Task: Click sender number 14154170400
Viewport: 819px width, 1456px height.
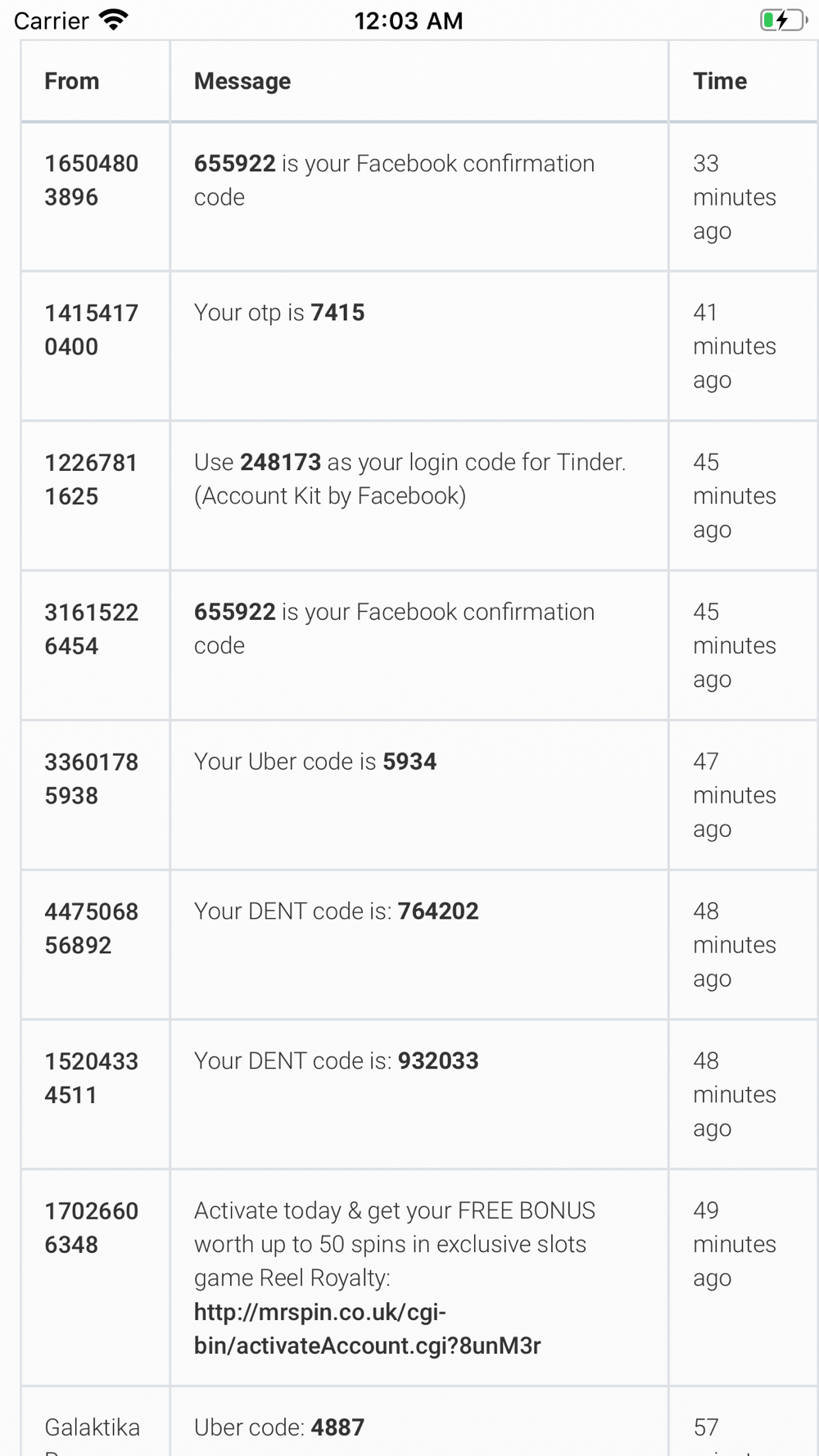Action: coord(91,330)
